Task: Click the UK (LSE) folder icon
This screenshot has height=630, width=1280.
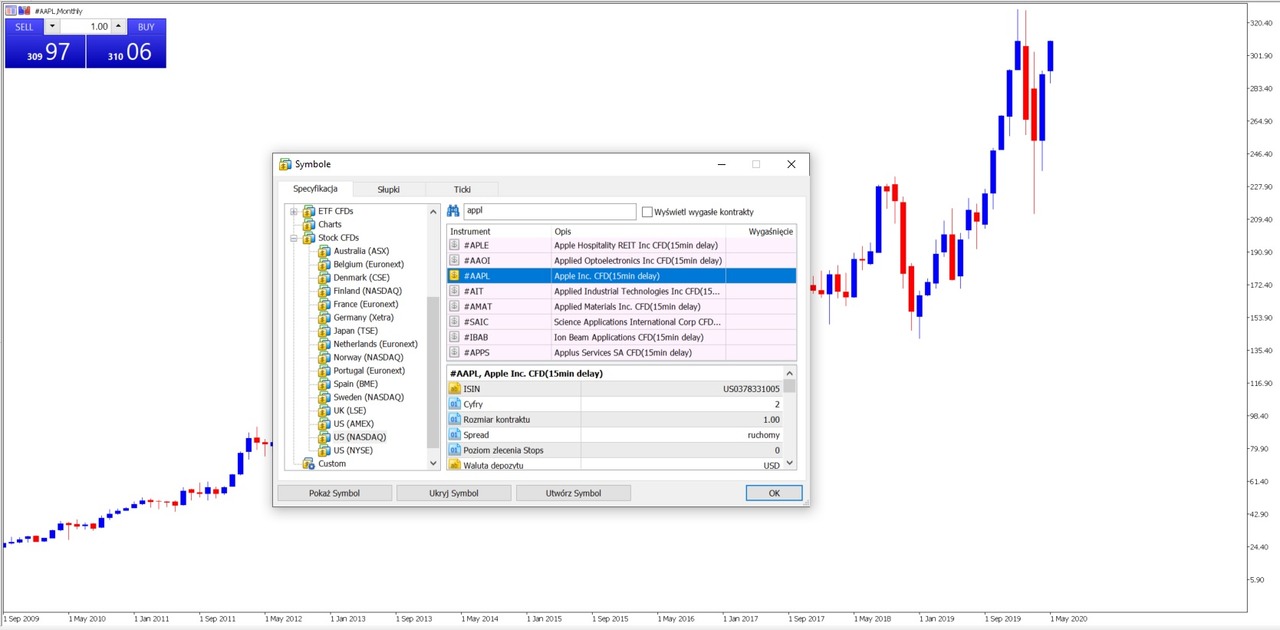Action: [324, 410]
